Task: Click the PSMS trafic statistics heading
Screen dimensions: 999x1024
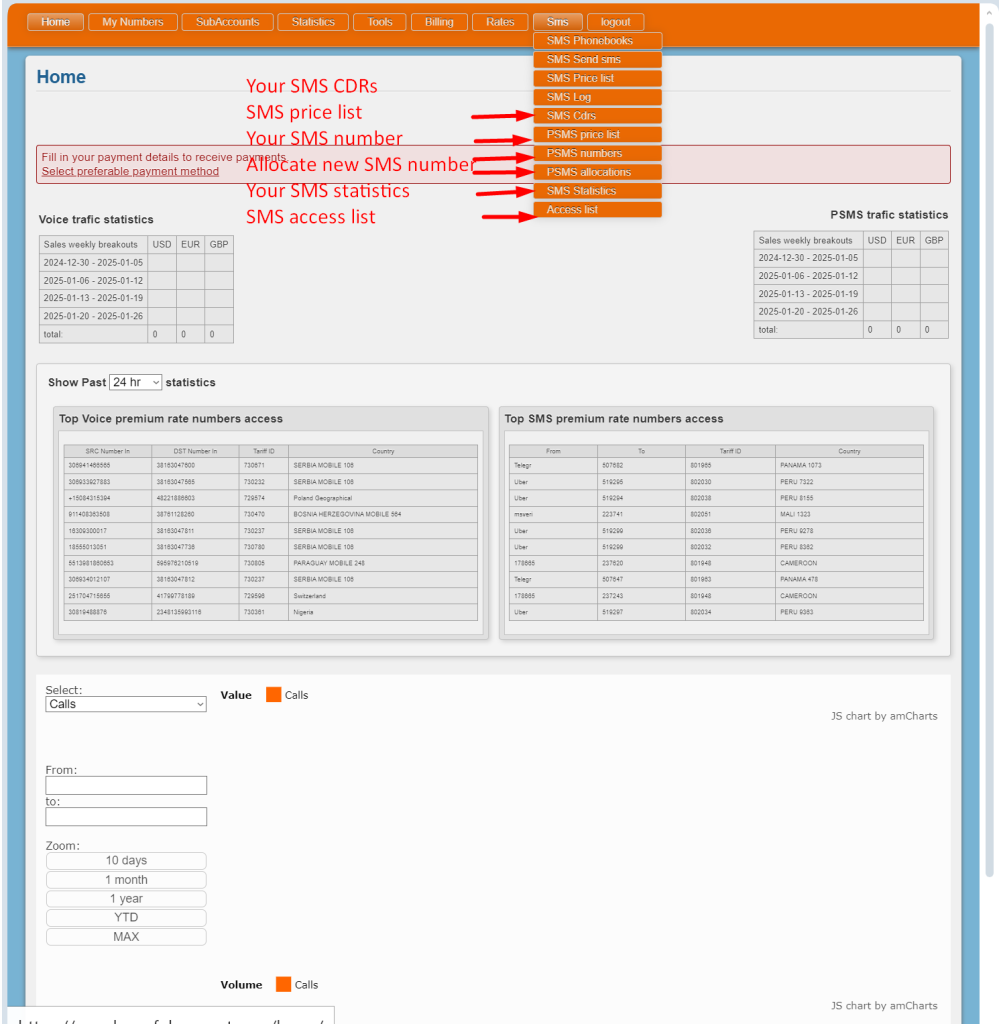Action: click(x=889, y=215)
